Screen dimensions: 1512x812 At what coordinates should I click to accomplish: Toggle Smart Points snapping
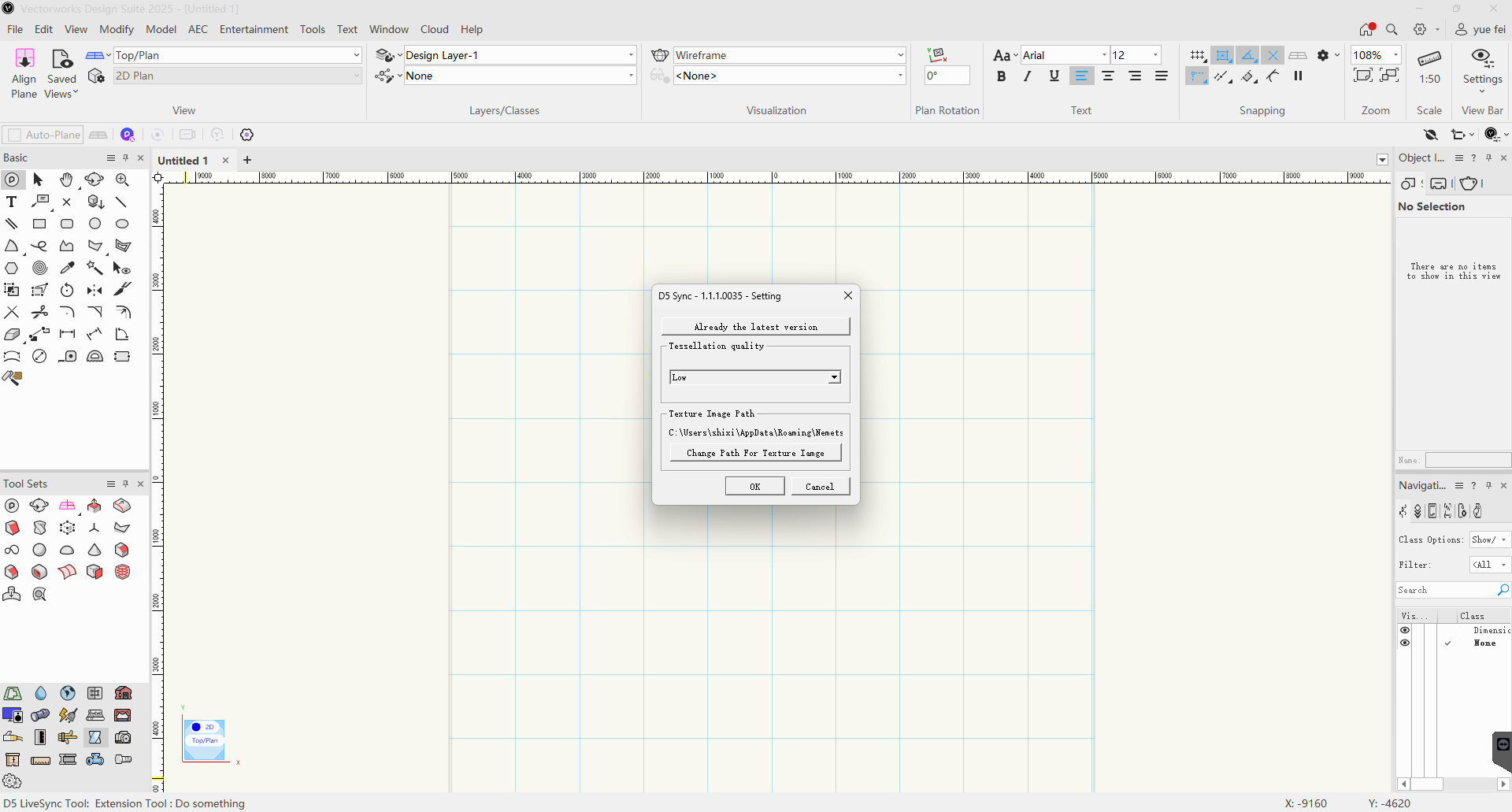tap(1197, 76)
